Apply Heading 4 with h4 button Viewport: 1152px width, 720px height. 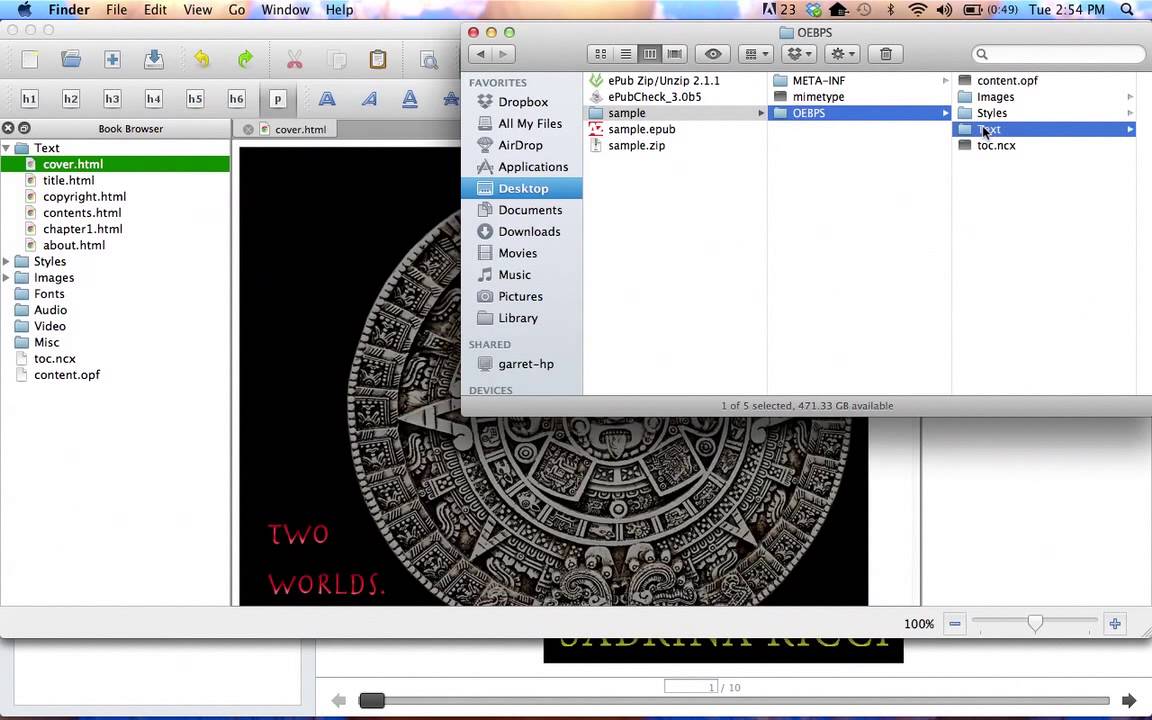[x=154, y=98]
